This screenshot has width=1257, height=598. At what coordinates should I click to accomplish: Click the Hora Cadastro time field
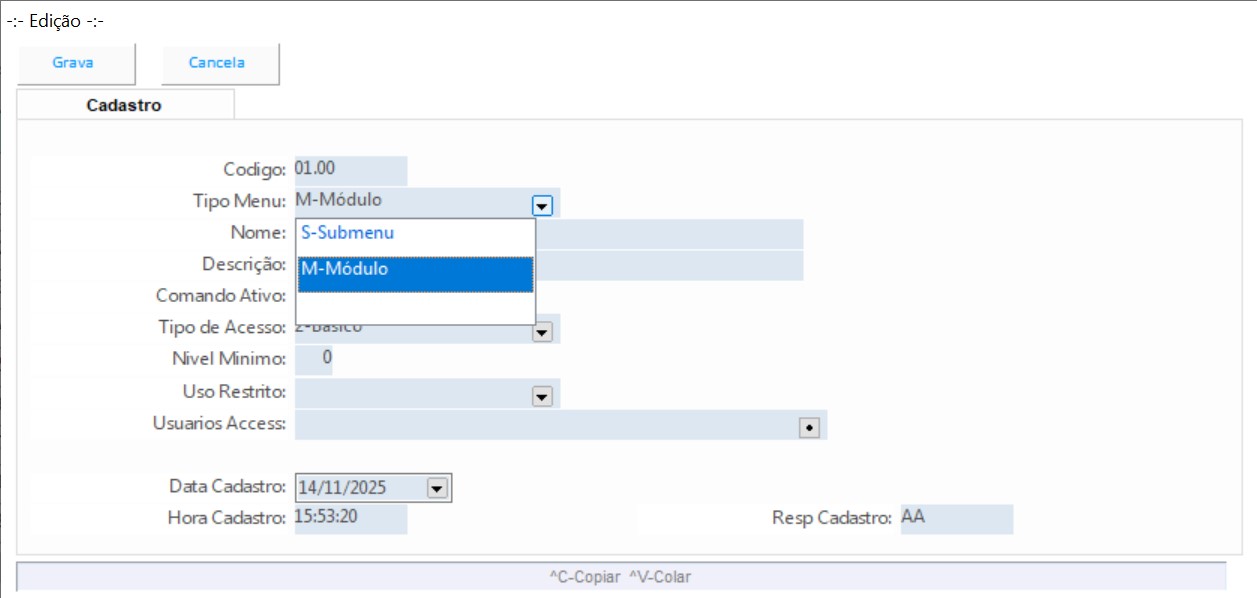pyautogui.click(x=350, y=518)
